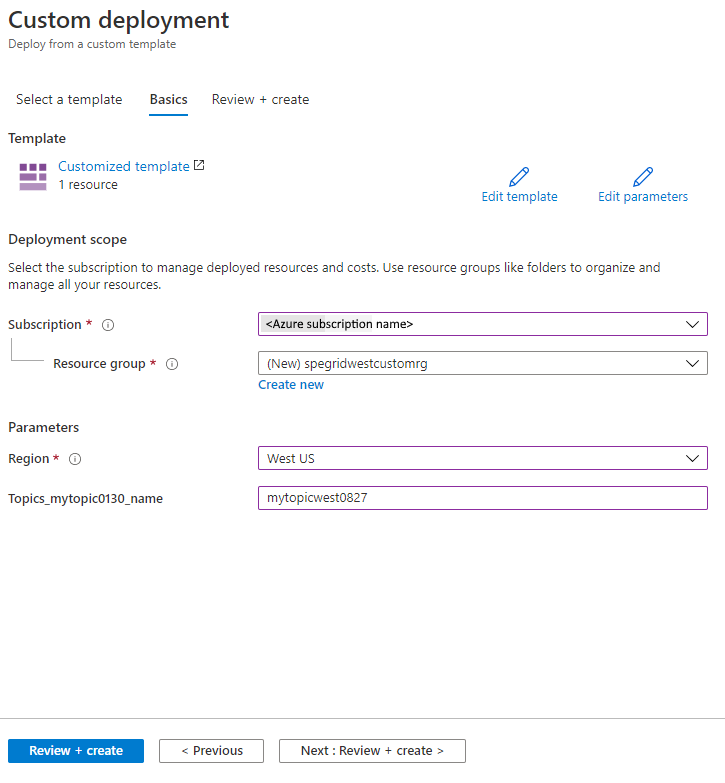Viewport: 725px width, 783px height.
Task: Select the Basics tab
Action: (x=168, y=99)
